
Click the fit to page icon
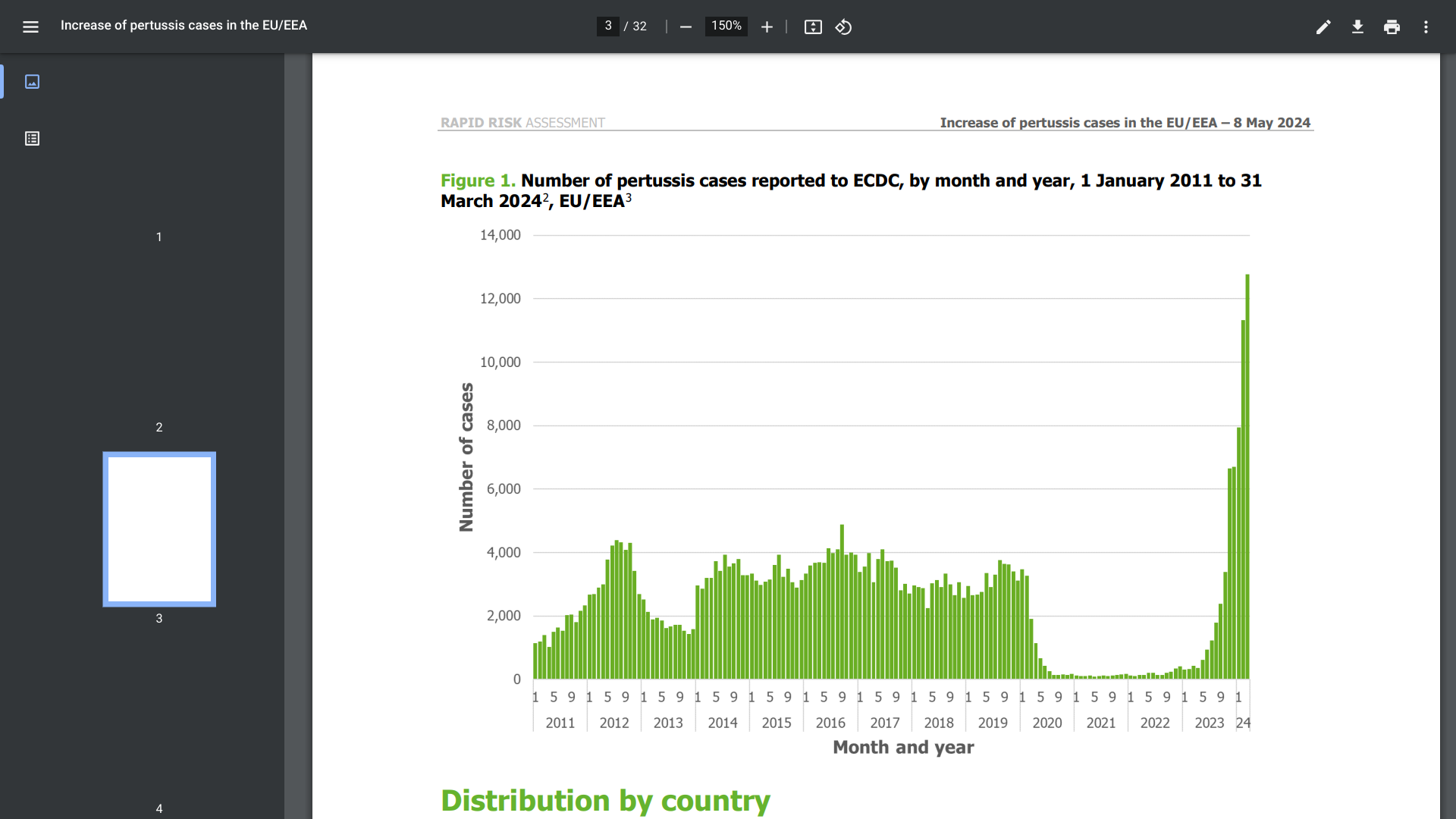point(813,27)
